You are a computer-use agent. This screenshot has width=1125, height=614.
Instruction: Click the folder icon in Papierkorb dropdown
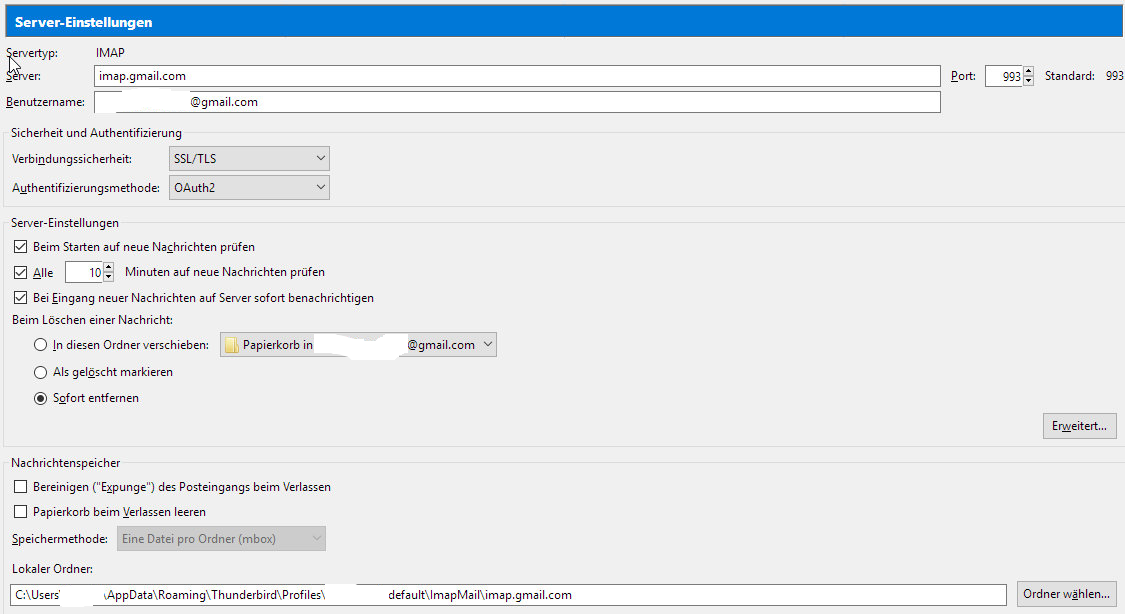pyautogui.click(x=232, y=345)
